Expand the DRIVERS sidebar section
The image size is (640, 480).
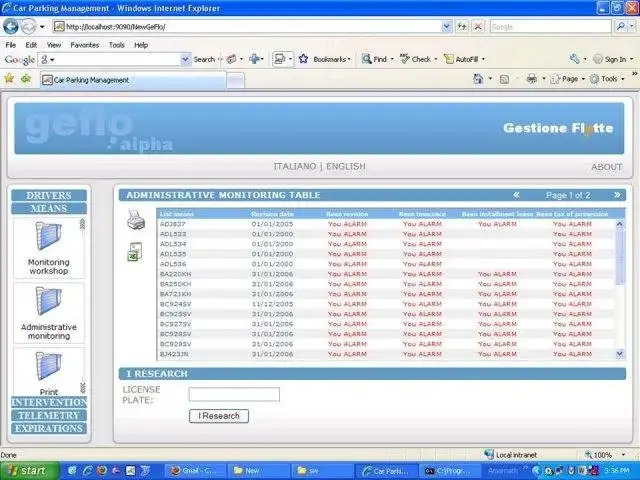point(49,195)
